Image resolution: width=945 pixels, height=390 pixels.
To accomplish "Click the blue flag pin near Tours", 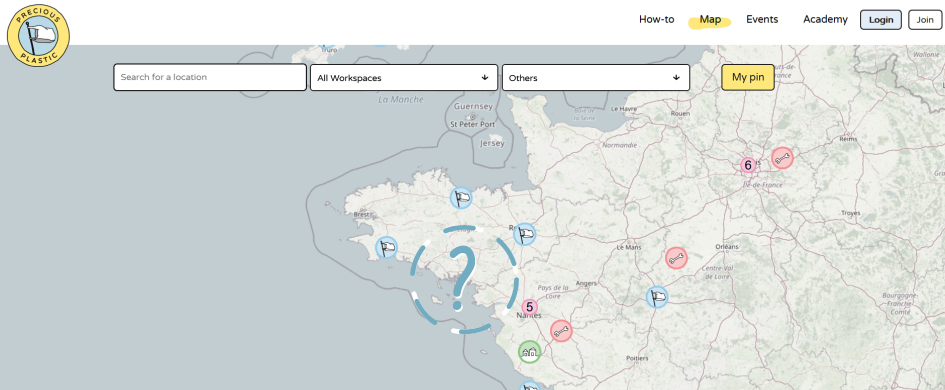I will point(657,297).
